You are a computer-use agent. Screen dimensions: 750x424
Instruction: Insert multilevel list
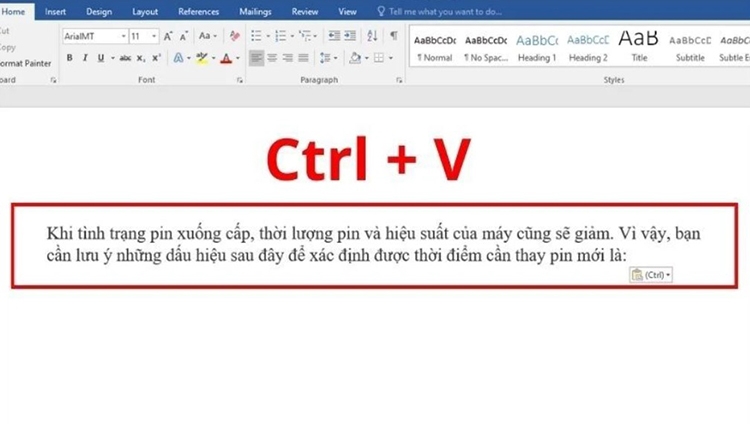305,36
